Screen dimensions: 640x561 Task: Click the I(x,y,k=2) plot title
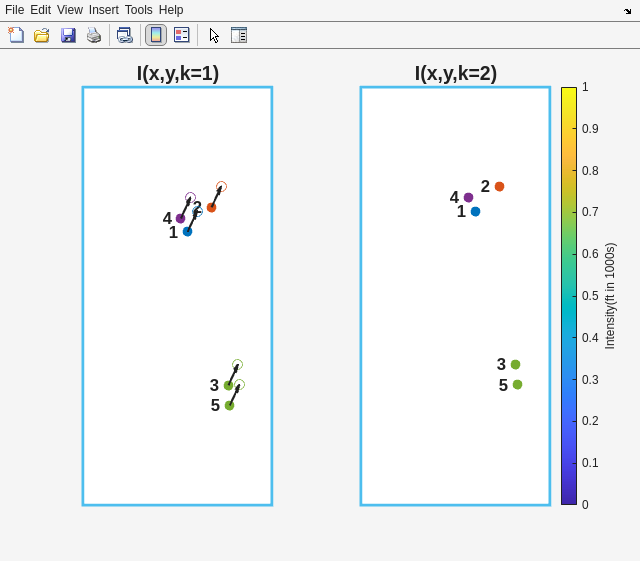456,73
